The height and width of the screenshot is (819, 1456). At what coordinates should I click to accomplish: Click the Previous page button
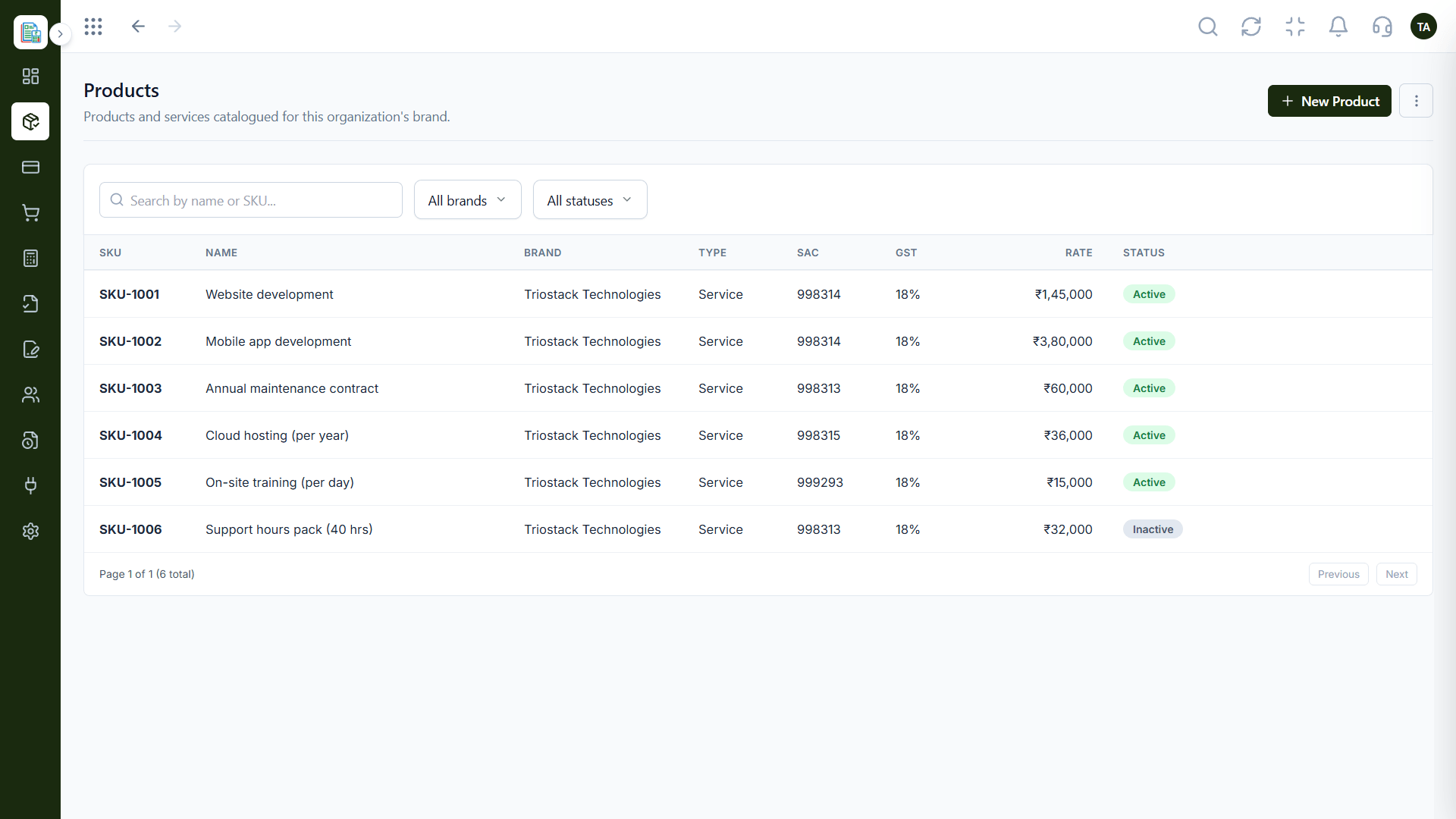tap(1338, 574)
